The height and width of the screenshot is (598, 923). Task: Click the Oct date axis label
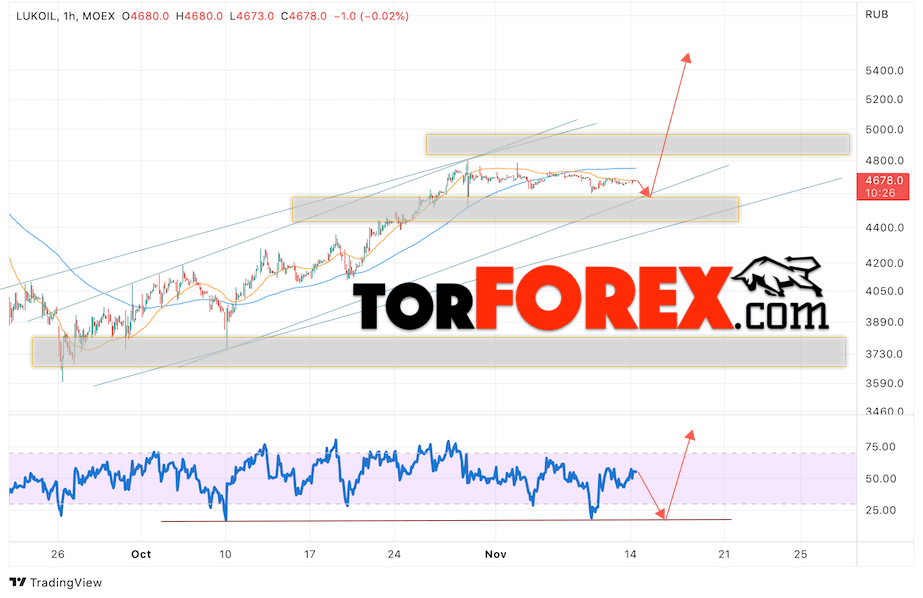(141, 554)
